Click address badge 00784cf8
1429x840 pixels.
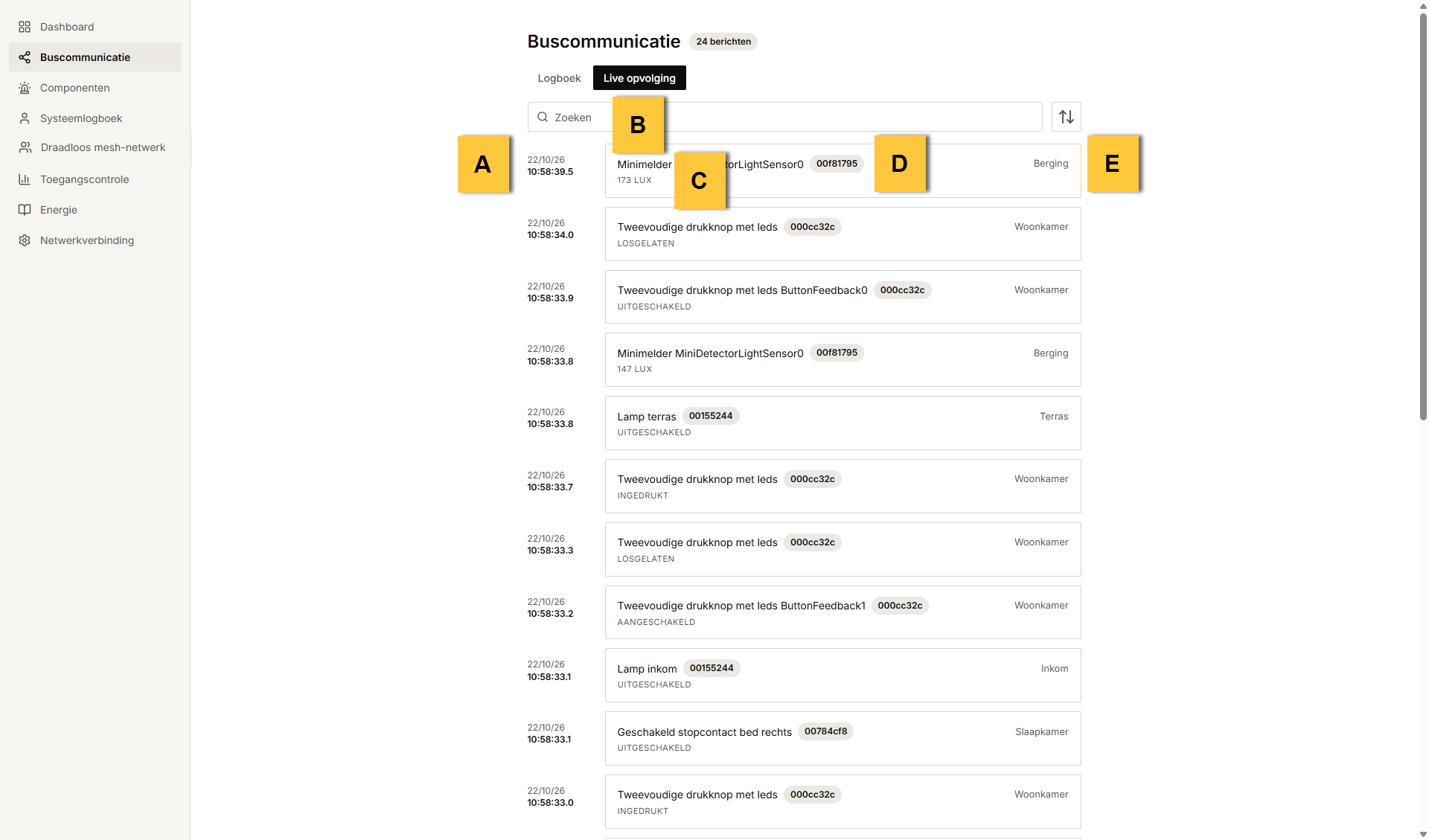(x=825, y=731)
